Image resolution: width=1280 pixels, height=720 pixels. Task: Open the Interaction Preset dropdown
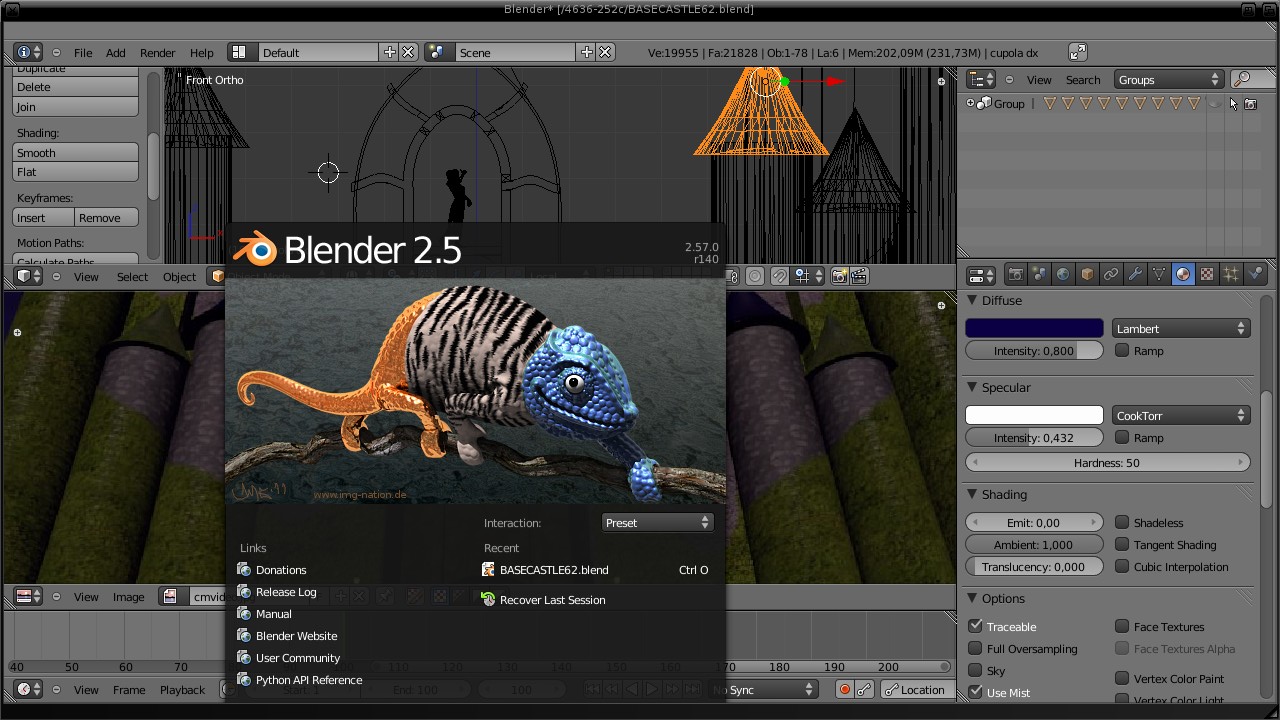[657, 523]
